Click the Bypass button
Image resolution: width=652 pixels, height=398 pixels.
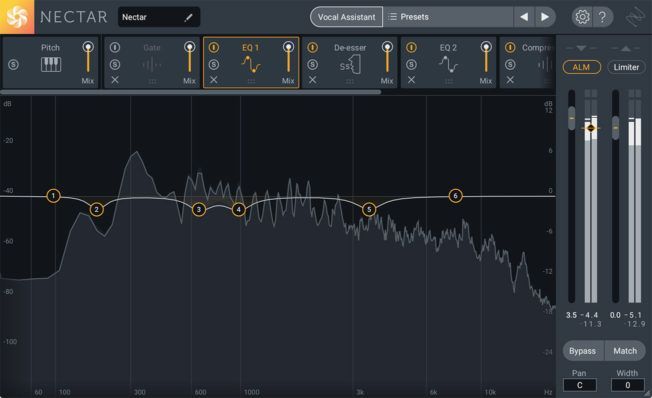point(583,351)
